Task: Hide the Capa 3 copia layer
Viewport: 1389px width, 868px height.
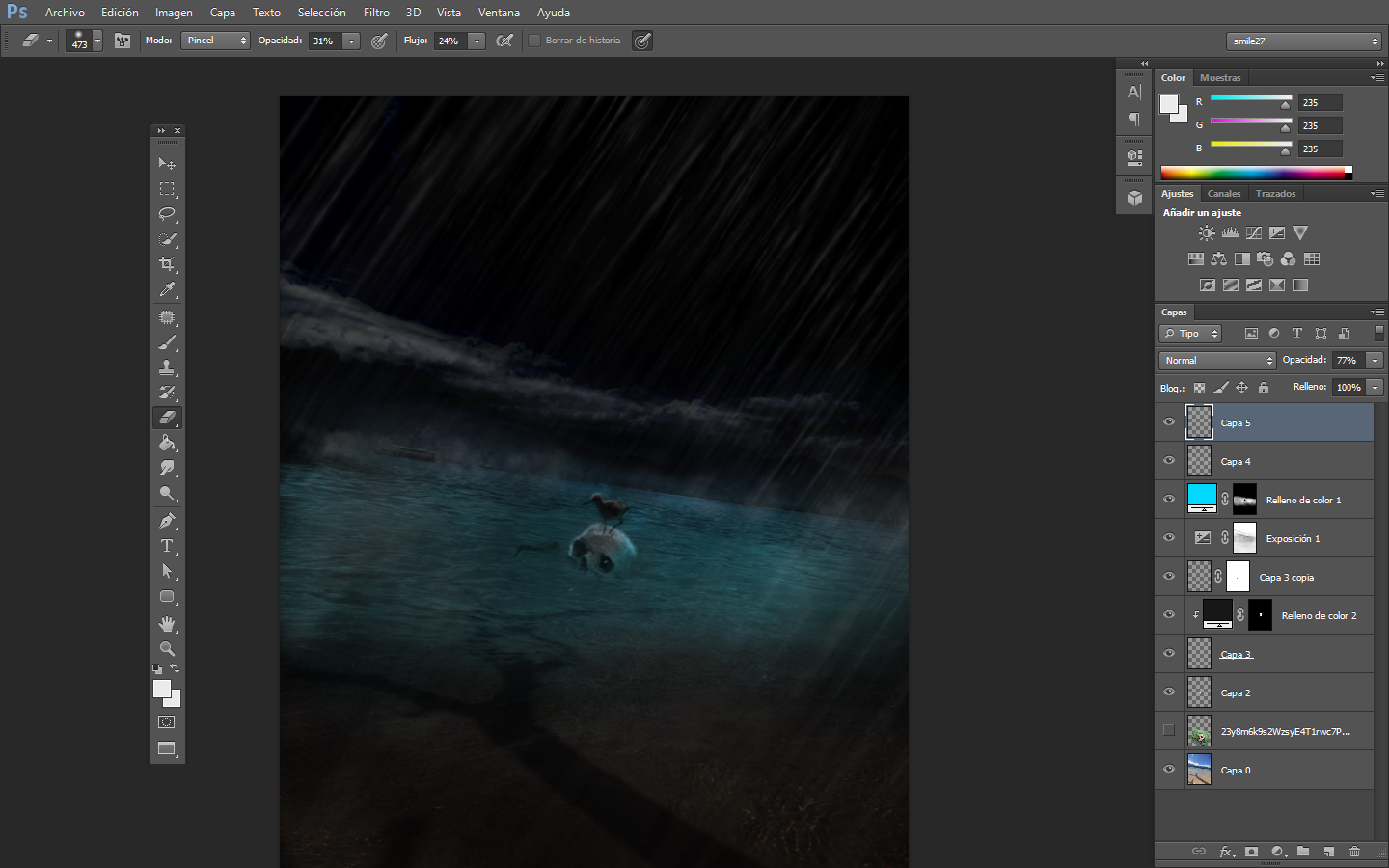Action: click(x=1169, y=577)
